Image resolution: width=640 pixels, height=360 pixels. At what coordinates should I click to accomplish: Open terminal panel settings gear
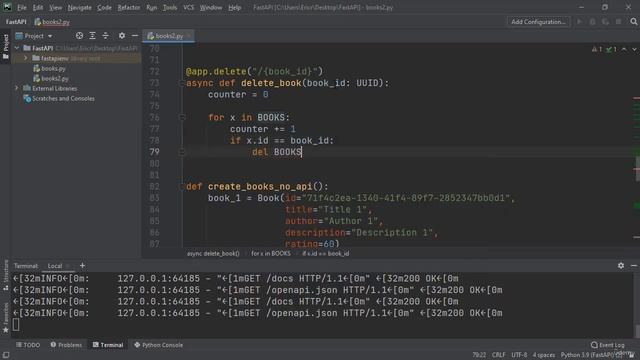[621, 266]
